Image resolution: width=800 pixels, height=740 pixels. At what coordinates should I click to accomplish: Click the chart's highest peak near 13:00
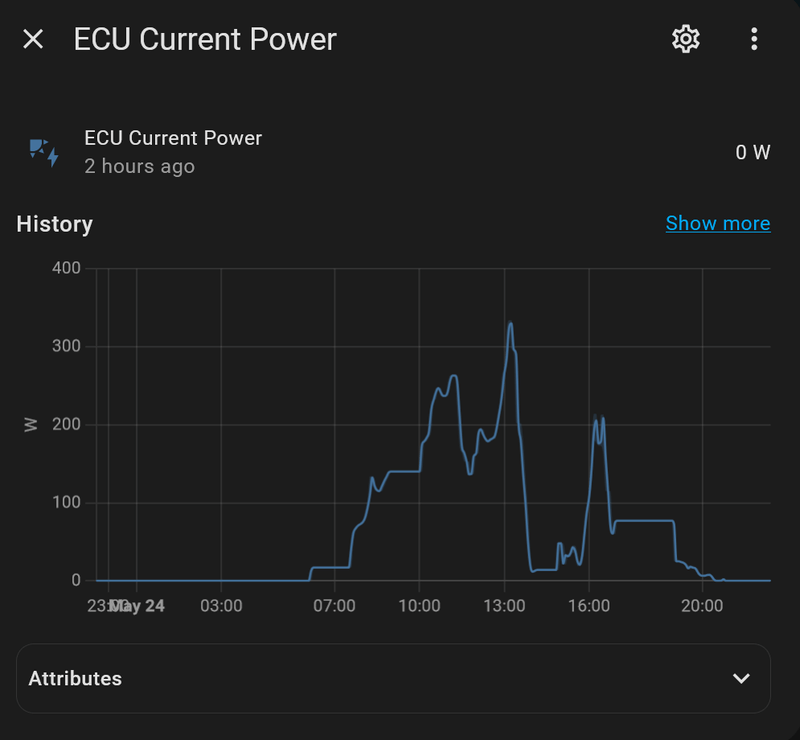(x=510, y=323)
